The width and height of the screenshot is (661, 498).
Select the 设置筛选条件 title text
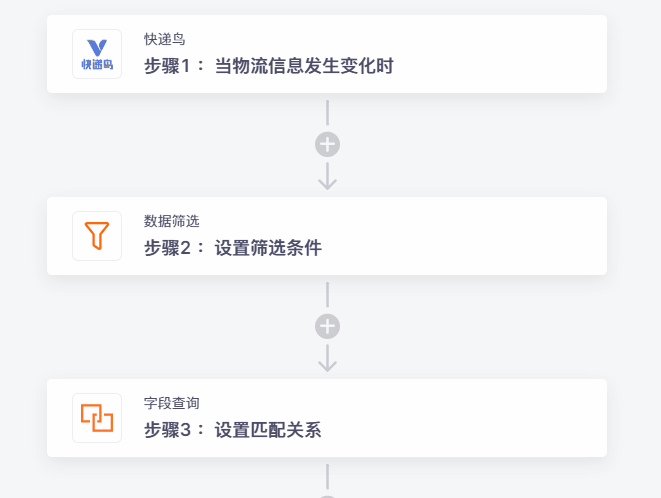[x=268, y=248]
